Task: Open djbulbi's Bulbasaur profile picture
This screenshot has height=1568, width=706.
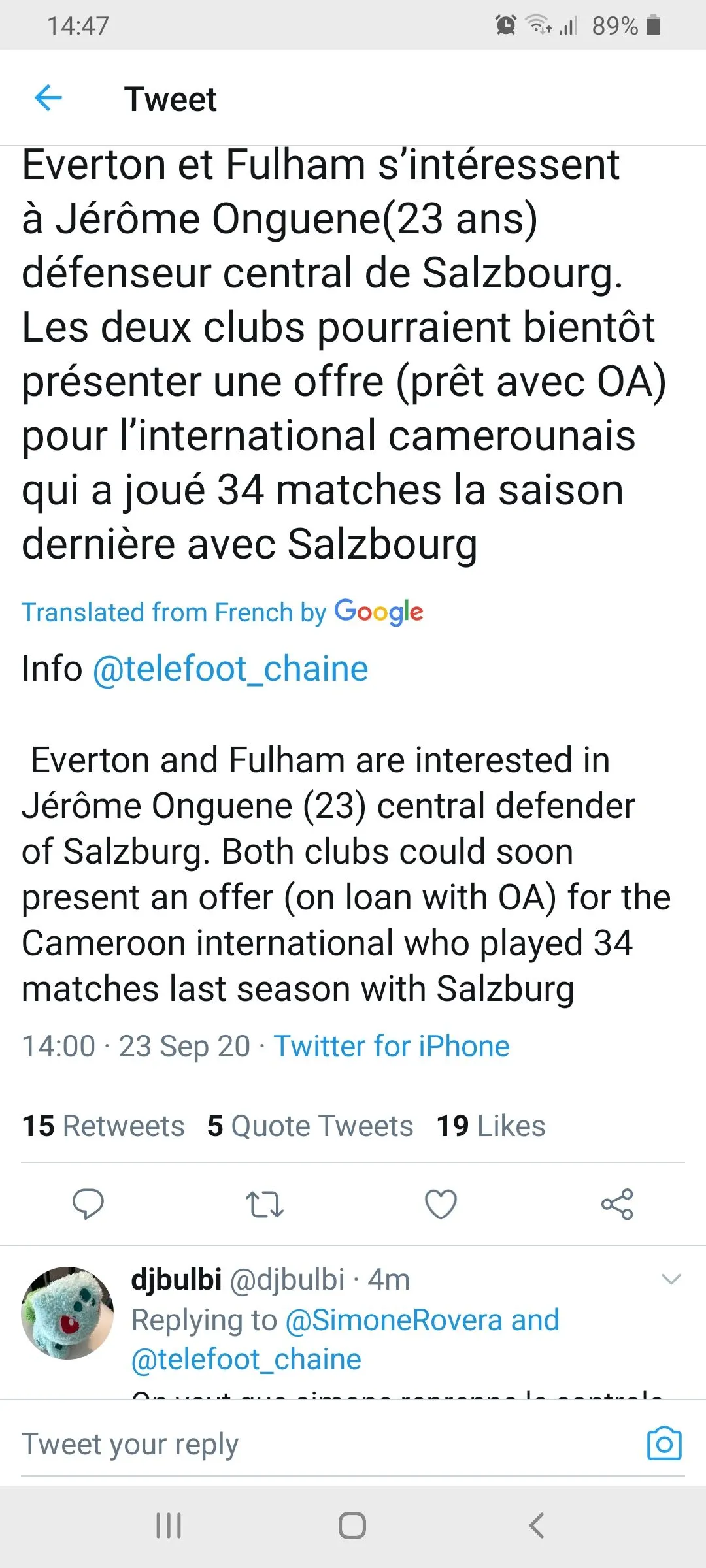Action: click(x=67, y=1313)
